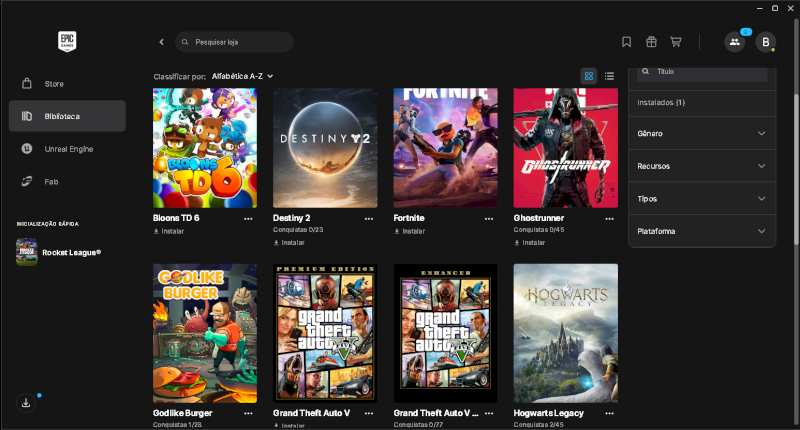Go back with the arrow beside search

tap(161, 42)
